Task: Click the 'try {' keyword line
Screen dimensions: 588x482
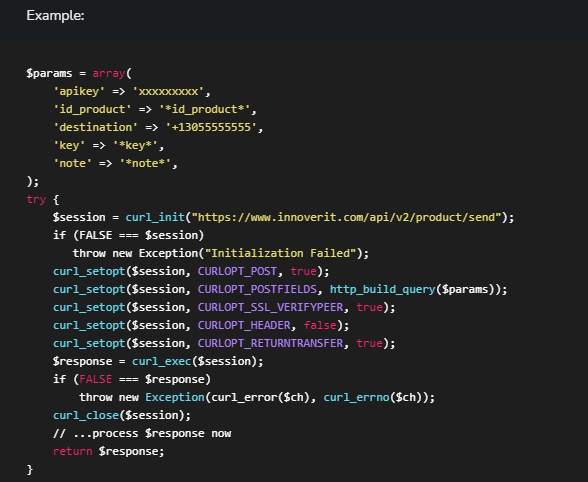Action: [x=43, y=199]
